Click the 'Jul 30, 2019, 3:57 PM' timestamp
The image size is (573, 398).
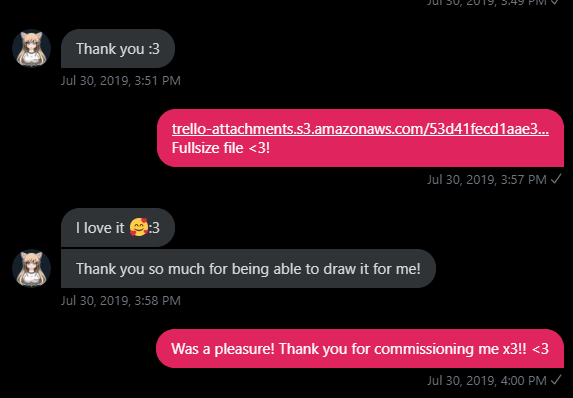(x=487, y=179)
